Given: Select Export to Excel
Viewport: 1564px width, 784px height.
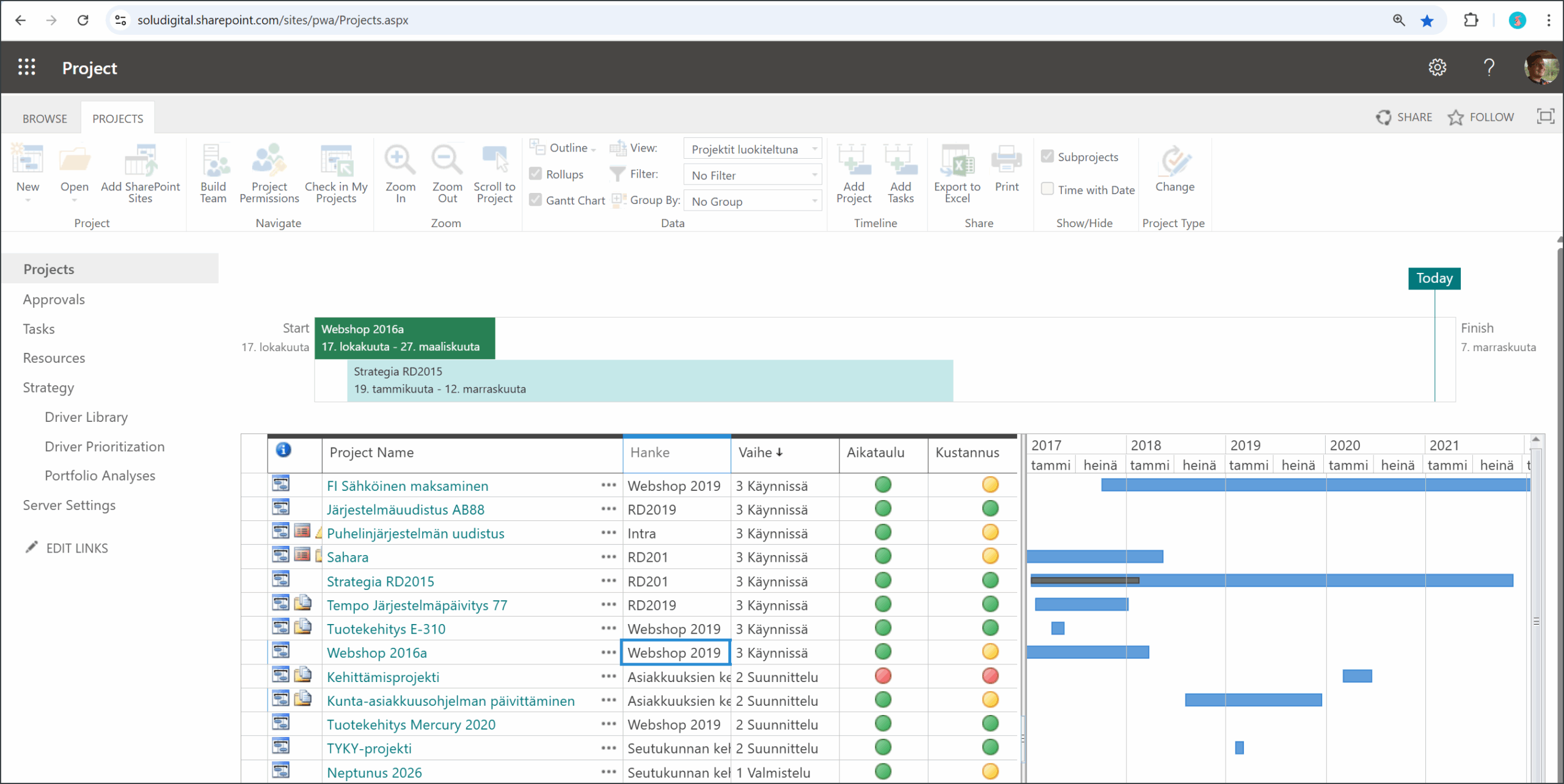Looking at the screenshot, I should point(956,172).
